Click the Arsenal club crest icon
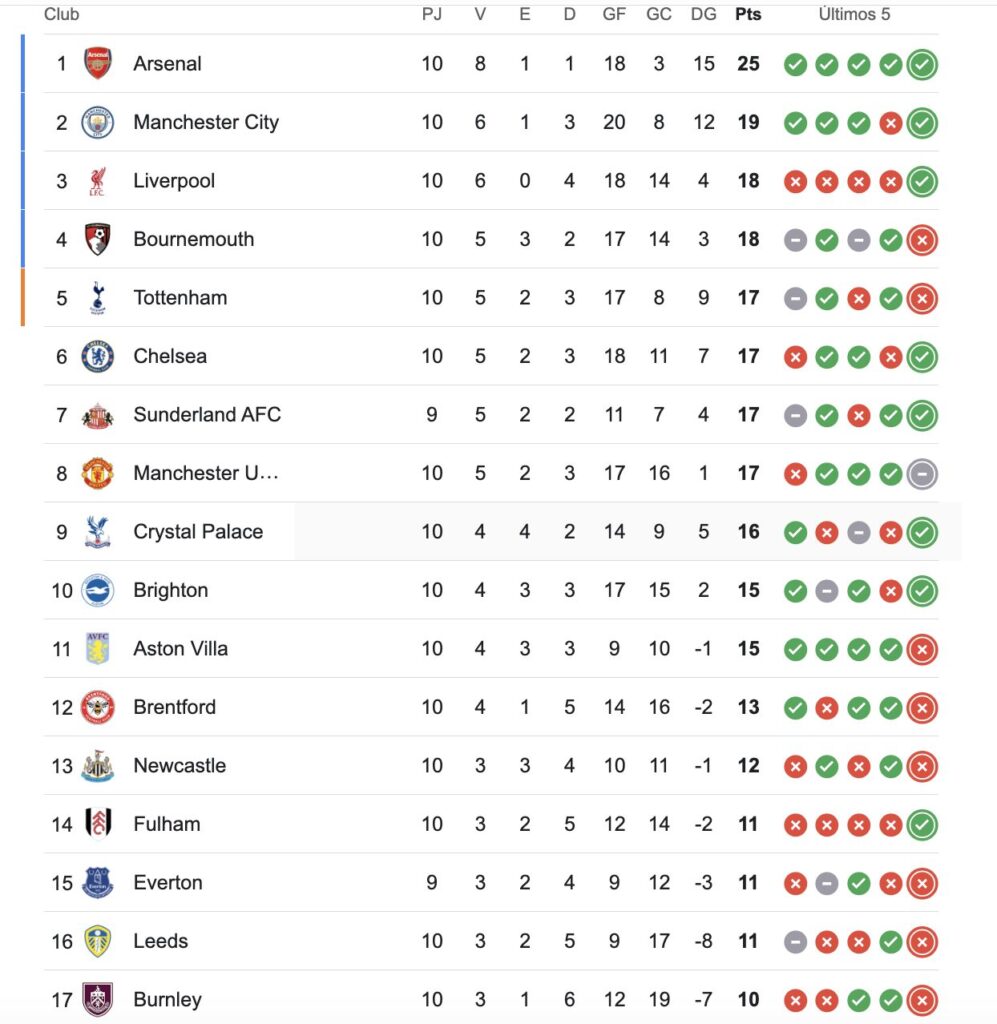Image resolution: width=997 pixels, height=1024 pixels. [98, 64]
